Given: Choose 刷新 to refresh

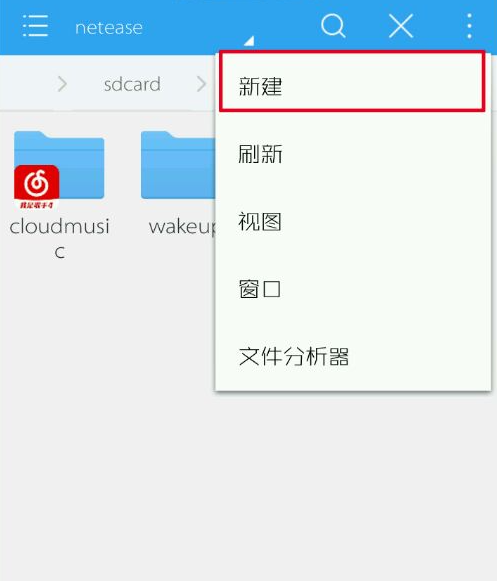Looking at the screenshot, I should click(353, 154).
